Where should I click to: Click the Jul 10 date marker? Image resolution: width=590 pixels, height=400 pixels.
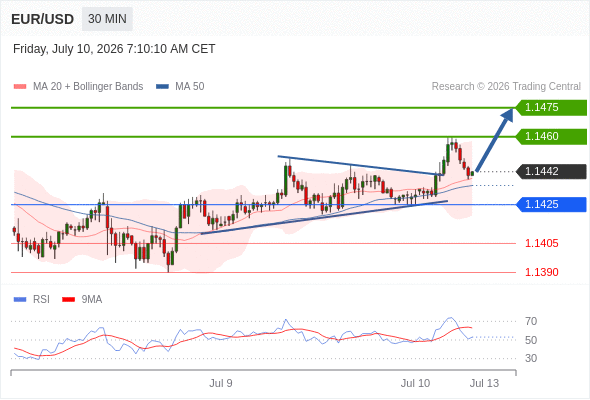415,383
